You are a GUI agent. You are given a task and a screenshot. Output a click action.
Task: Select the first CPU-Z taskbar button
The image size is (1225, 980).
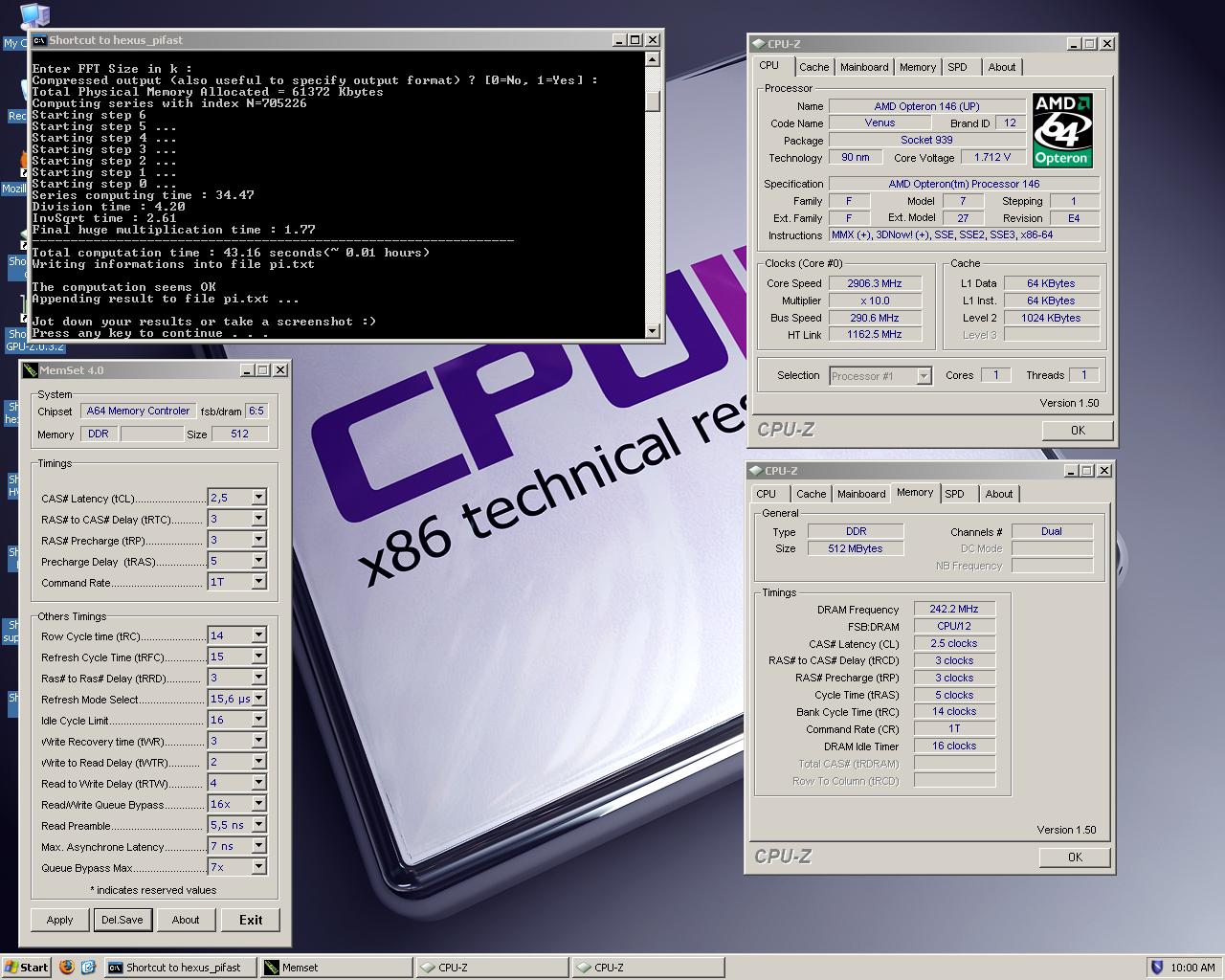(492, 968)
